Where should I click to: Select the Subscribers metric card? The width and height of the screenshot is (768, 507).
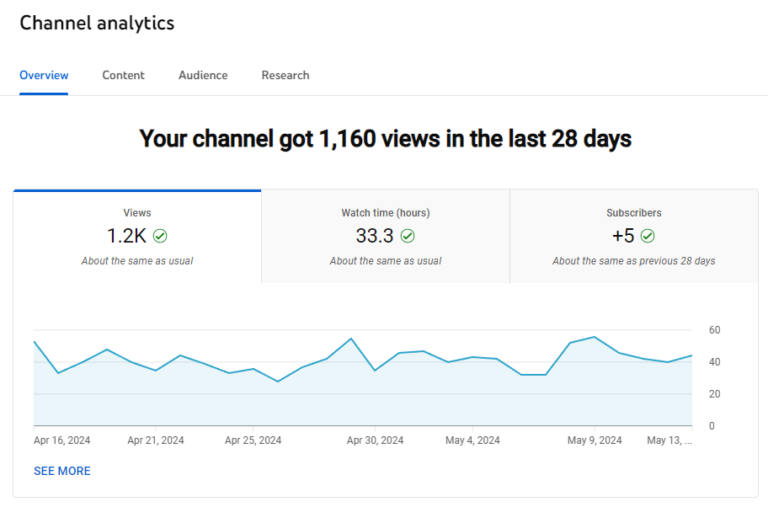coord(634,237)
